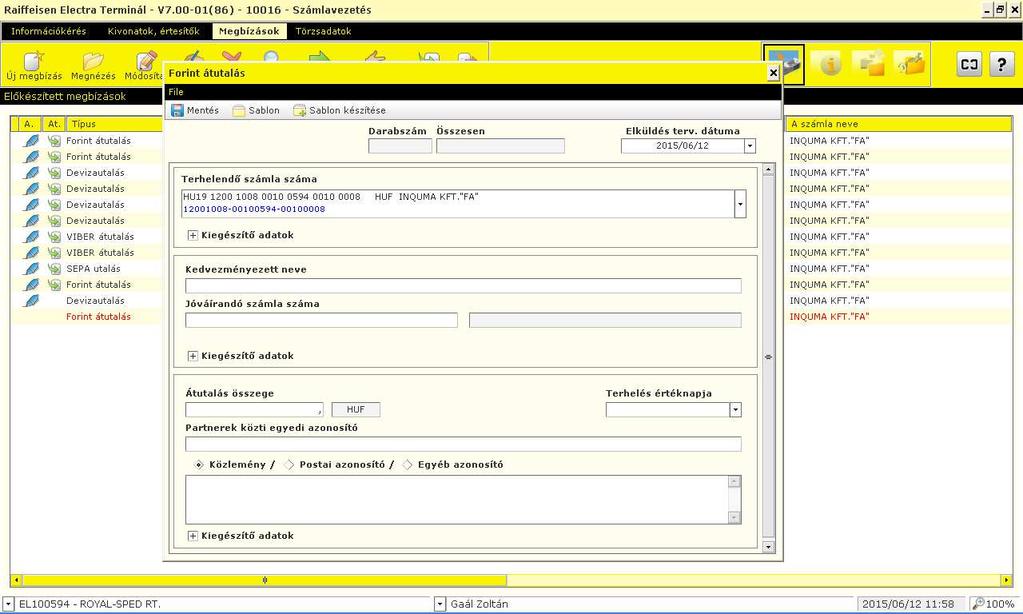Click the Mentés save button label

click(x=202, y=110)
